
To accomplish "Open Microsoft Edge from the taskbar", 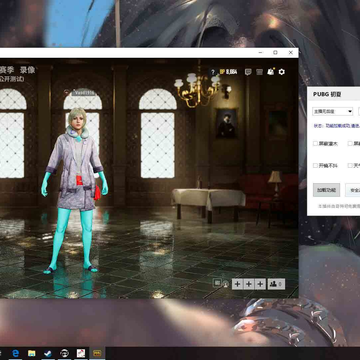I will point(16,353).
